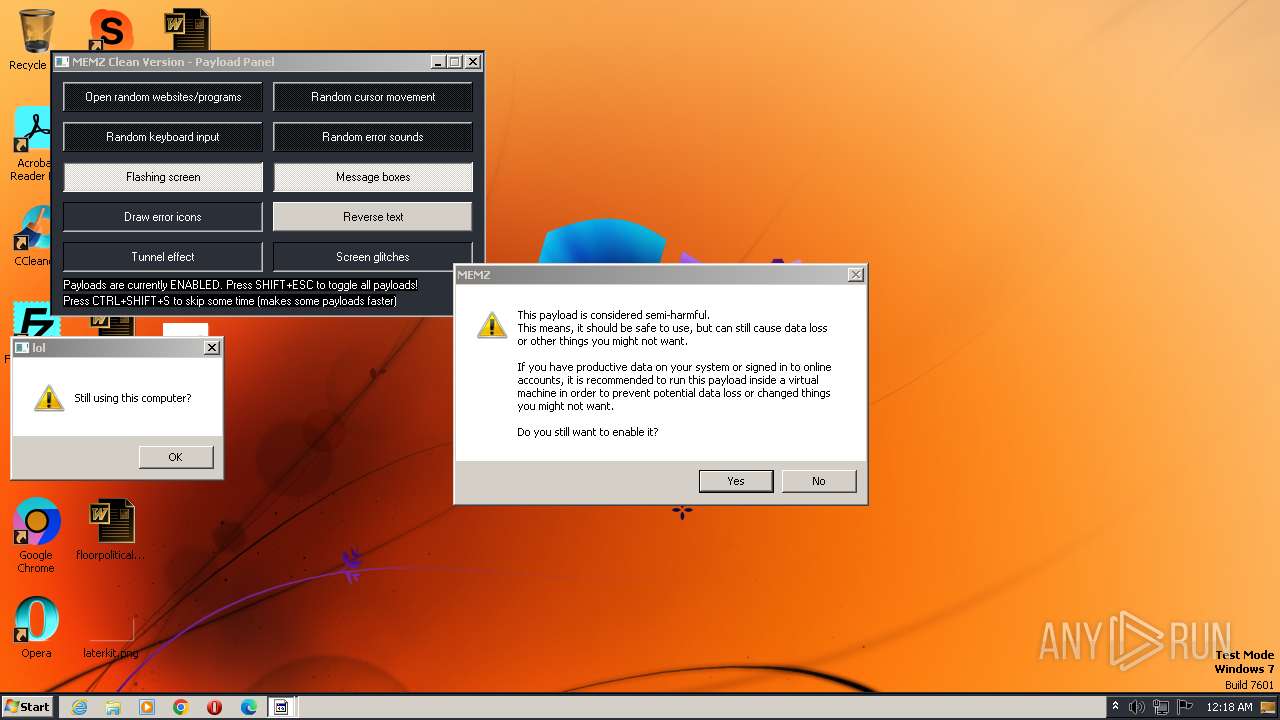Launch Microsoft Edge from the taskbar
Viewport: 1280px width, 720px height.
pos(249,707)
